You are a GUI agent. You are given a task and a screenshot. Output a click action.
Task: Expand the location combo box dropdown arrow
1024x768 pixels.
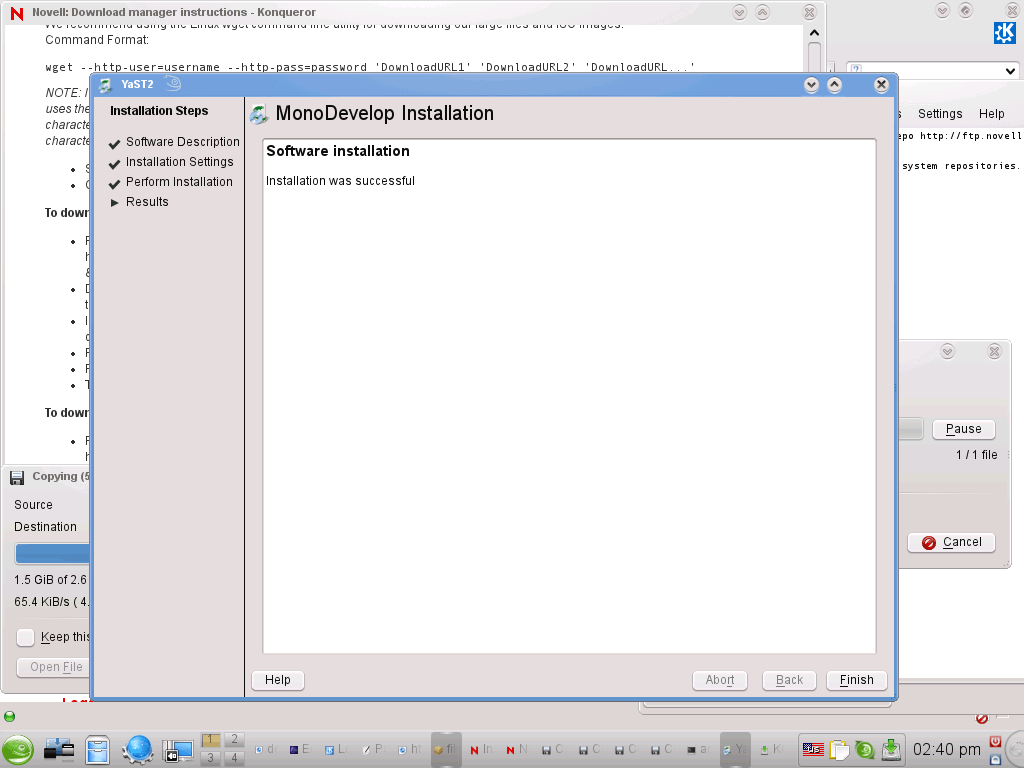tap(1010, 71)
